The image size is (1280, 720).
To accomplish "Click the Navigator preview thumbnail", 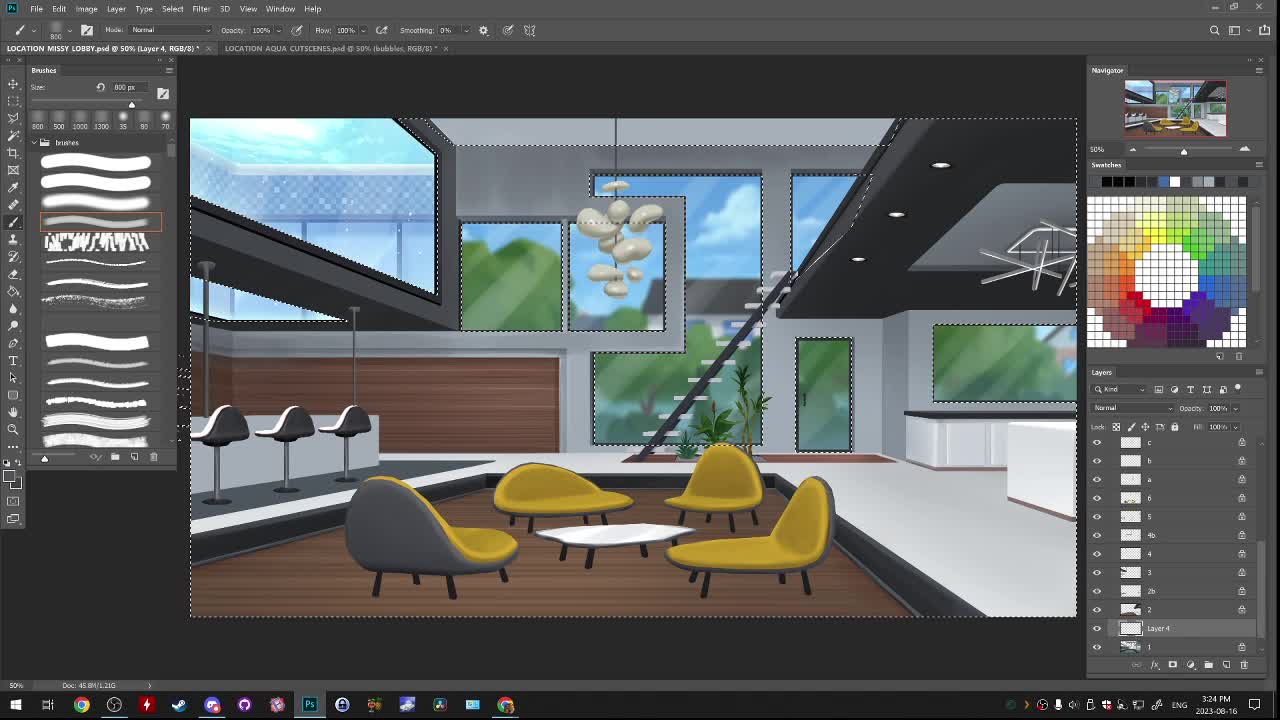I will click(1175, 108).
